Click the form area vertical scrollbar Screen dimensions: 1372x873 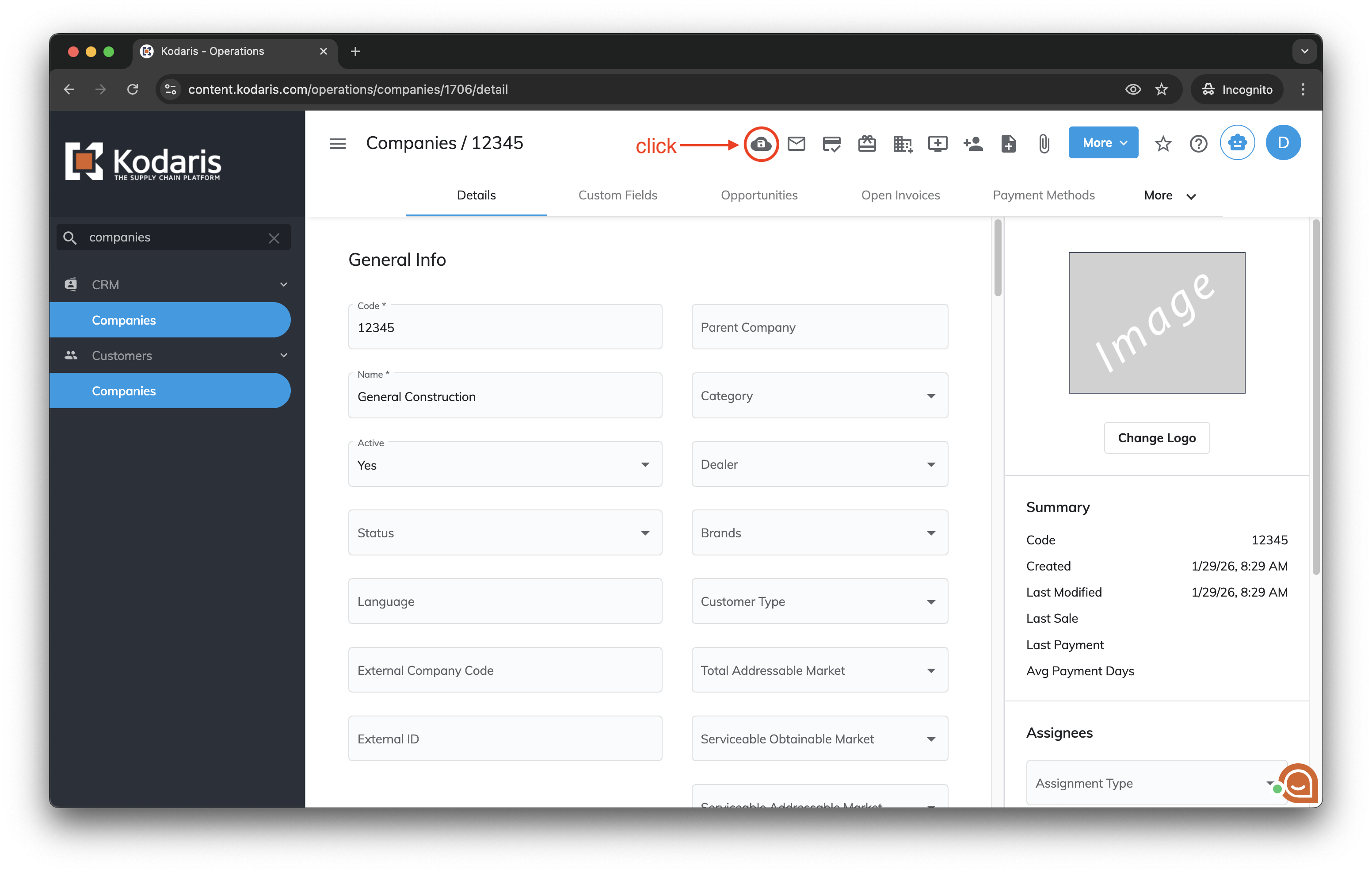pos(997,258)
